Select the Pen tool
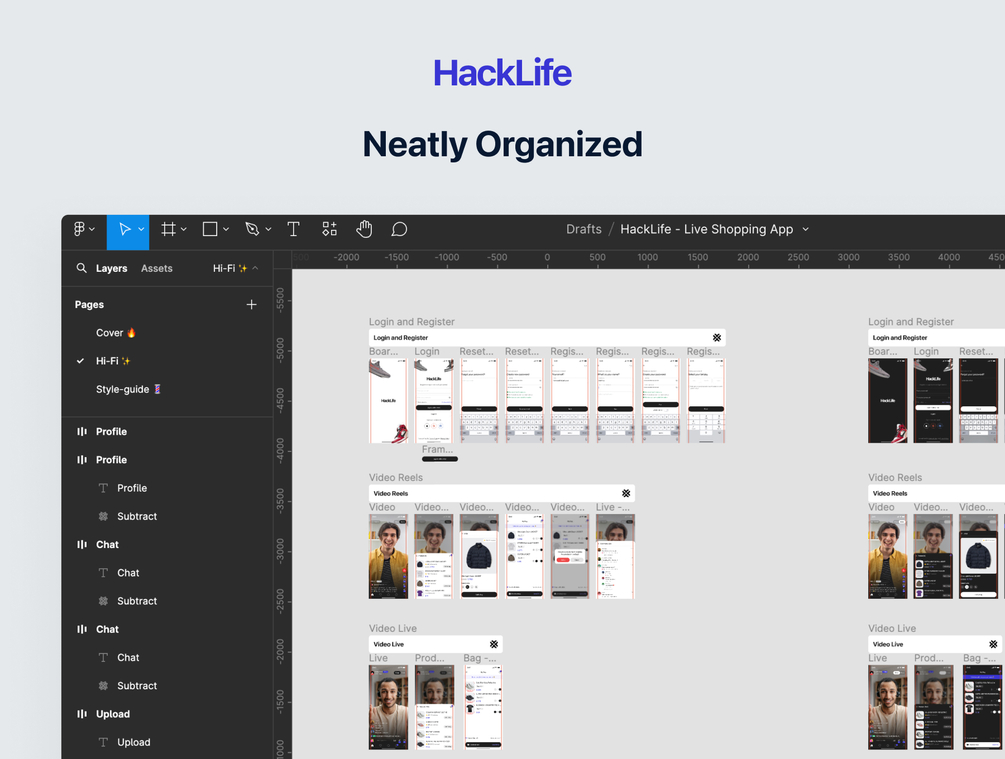 point(252,229)
